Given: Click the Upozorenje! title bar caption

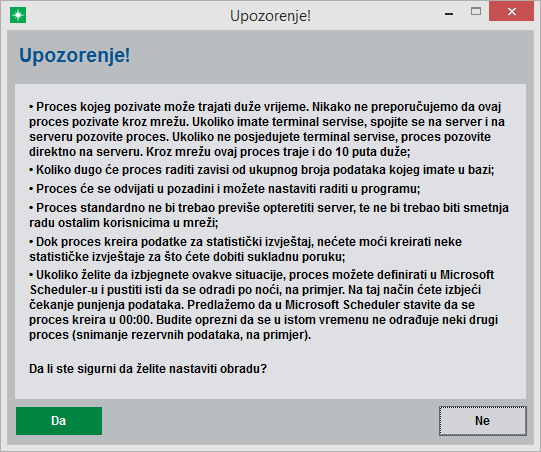Looking at the screenshot, I should (x=270, y=16).
